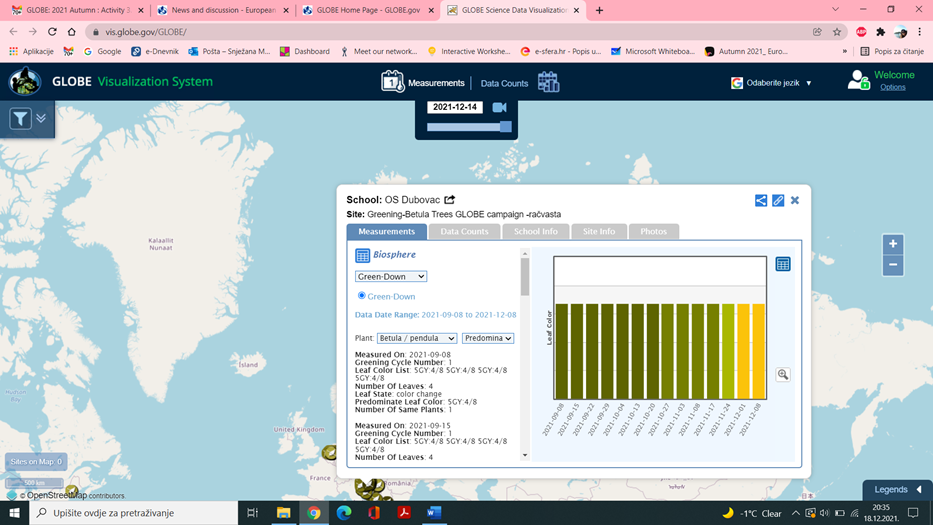Open the Site Info tab
Viewport: 933px width, 525px height.
(x=599, y=231)
